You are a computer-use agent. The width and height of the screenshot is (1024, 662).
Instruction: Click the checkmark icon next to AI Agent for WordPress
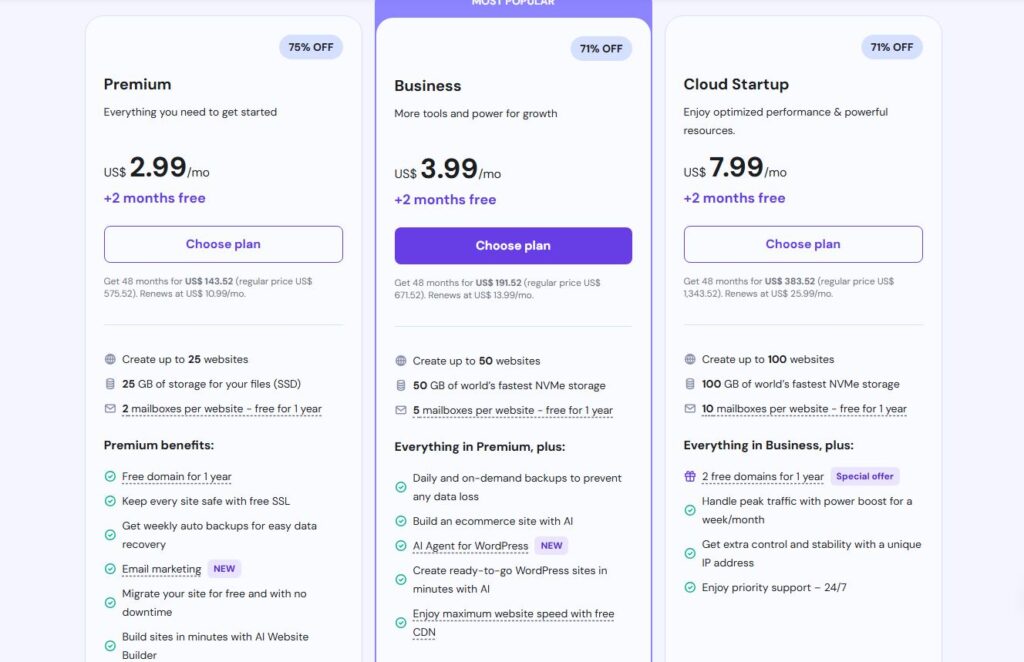401,546
